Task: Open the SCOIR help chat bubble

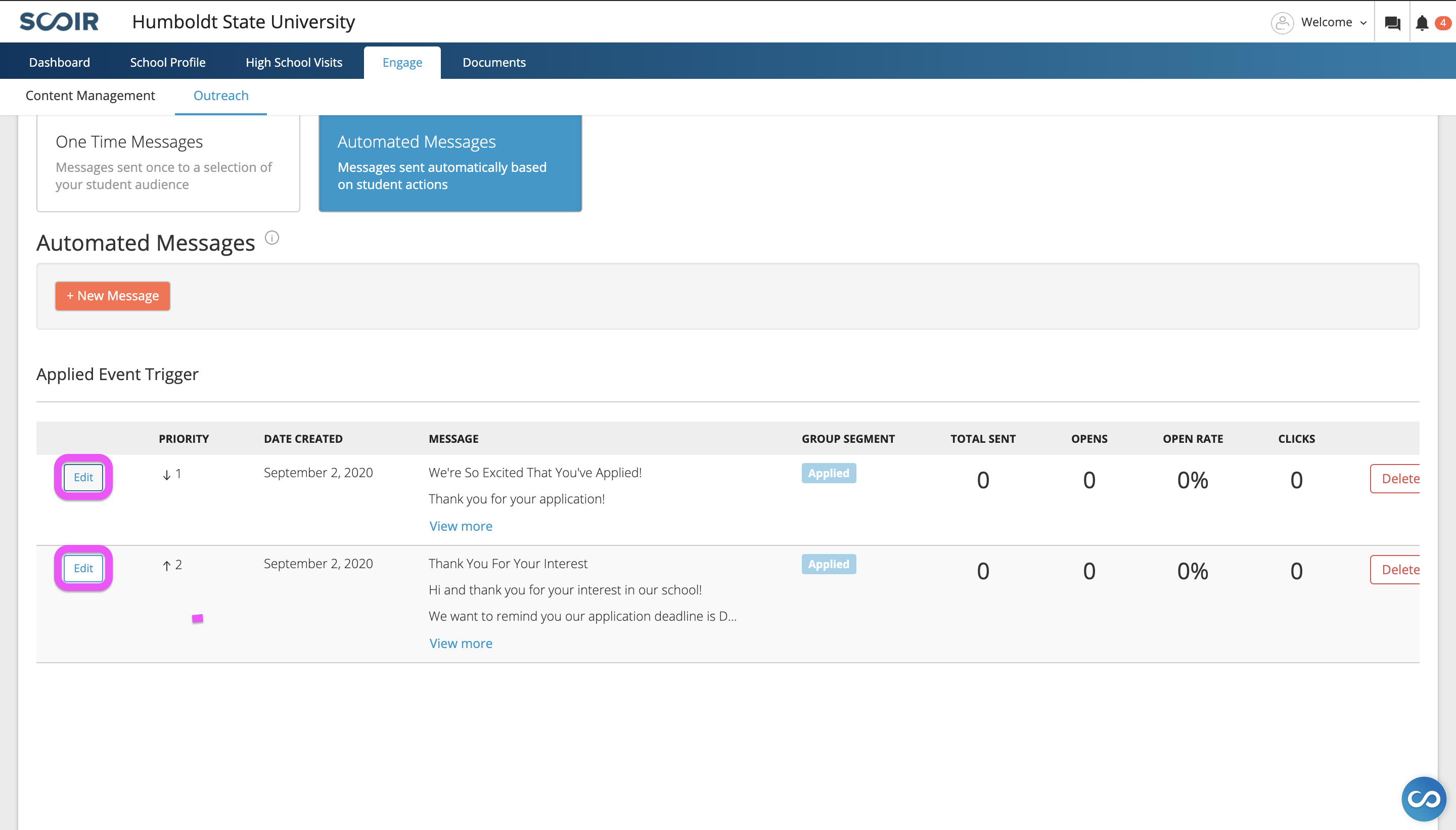Action: (1424, 799)
